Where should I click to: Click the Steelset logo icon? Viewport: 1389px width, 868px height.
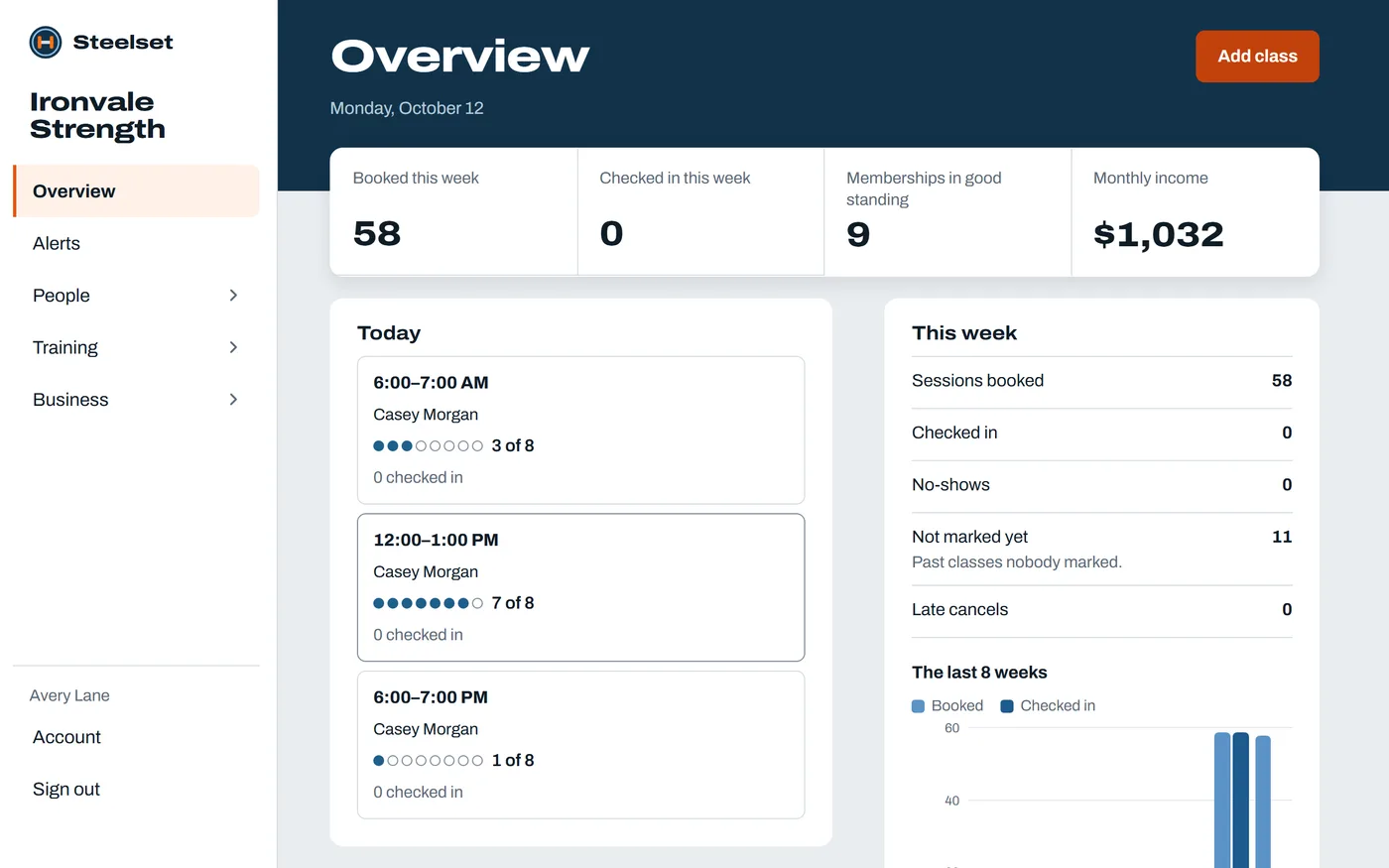pos(46,42)
